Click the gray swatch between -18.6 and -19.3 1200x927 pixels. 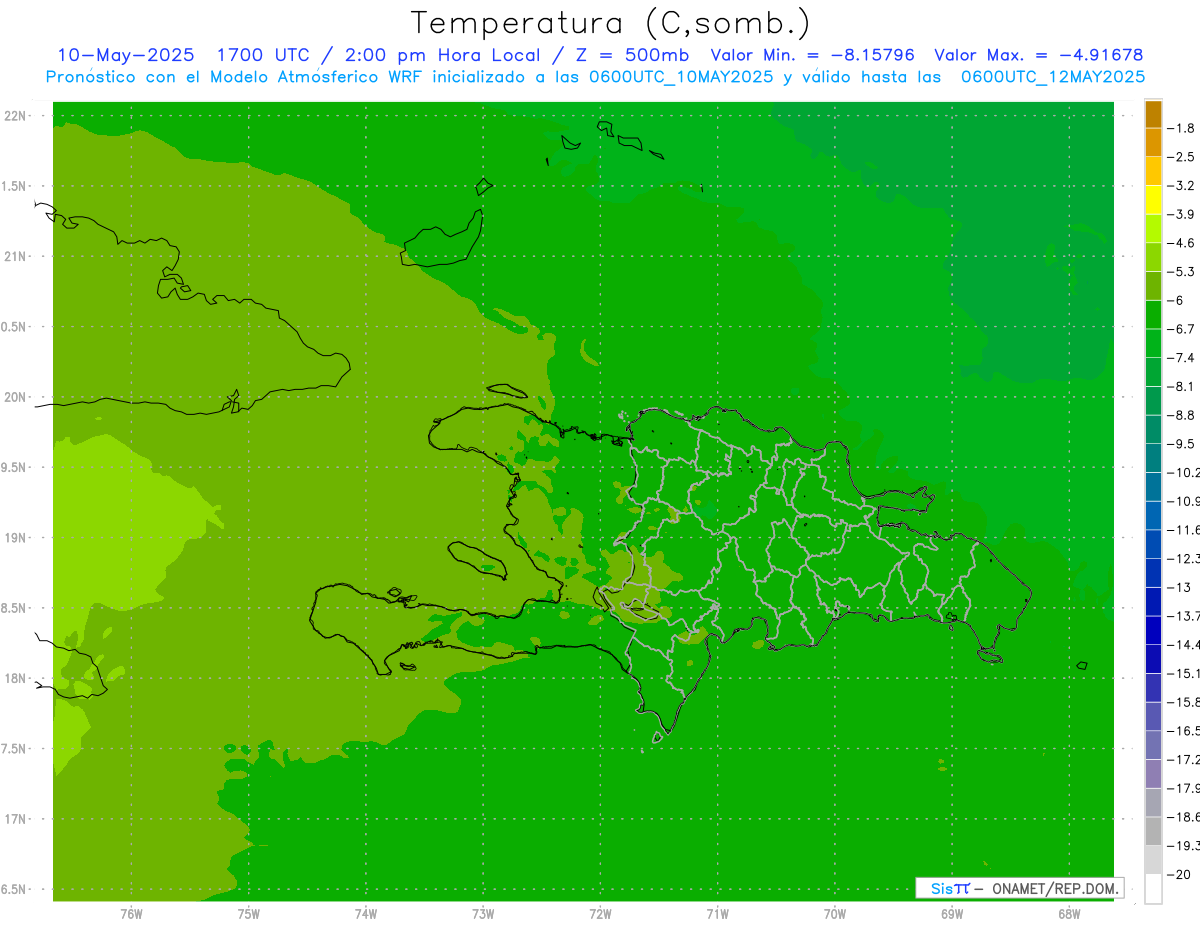coord(1153,831)
